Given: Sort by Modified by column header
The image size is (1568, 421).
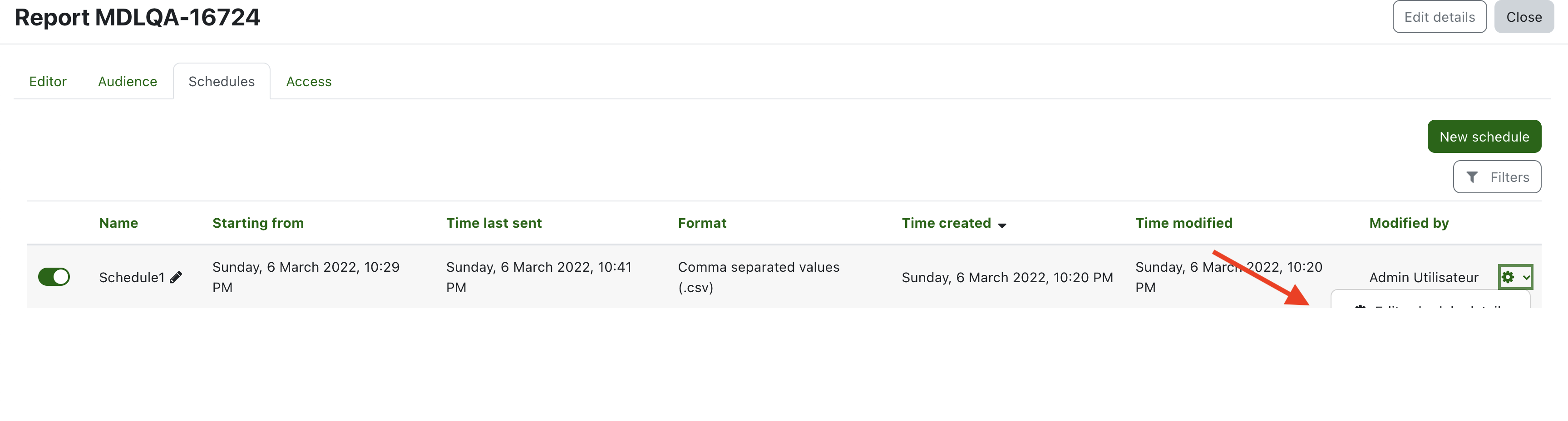Looking at the screenshot, I should [1409, 223].
